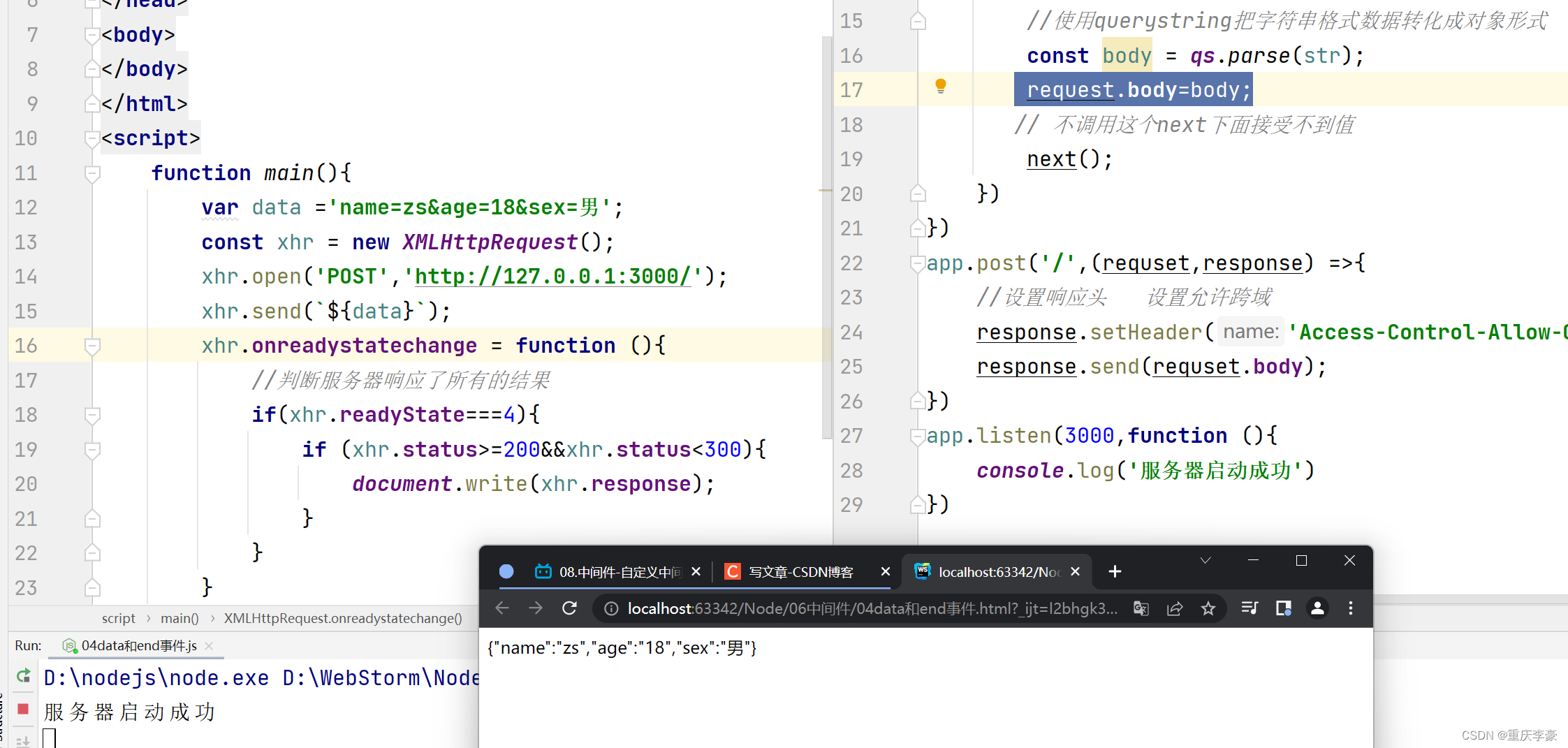Click the translate page icon

point(1141,608)
